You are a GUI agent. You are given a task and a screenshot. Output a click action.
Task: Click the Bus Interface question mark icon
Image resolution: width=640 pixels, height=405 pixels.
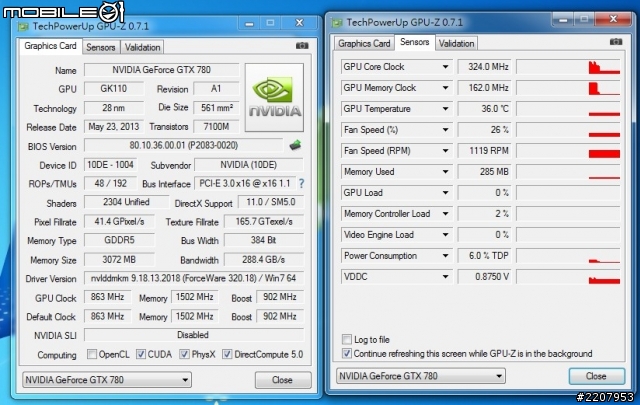[301, 183]
